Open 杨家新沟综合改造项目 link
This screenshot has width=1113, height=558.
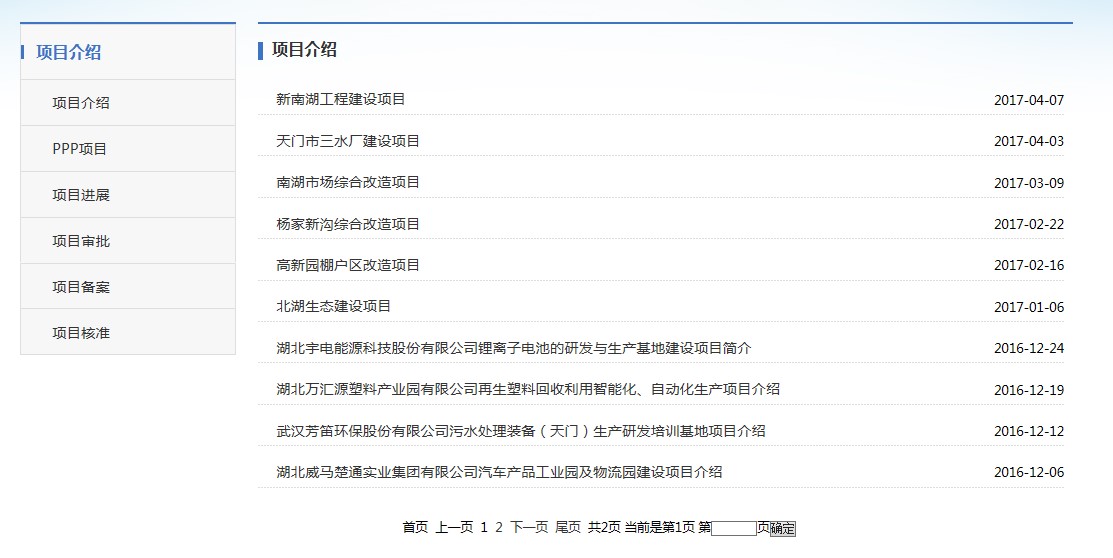coord(347,224)
